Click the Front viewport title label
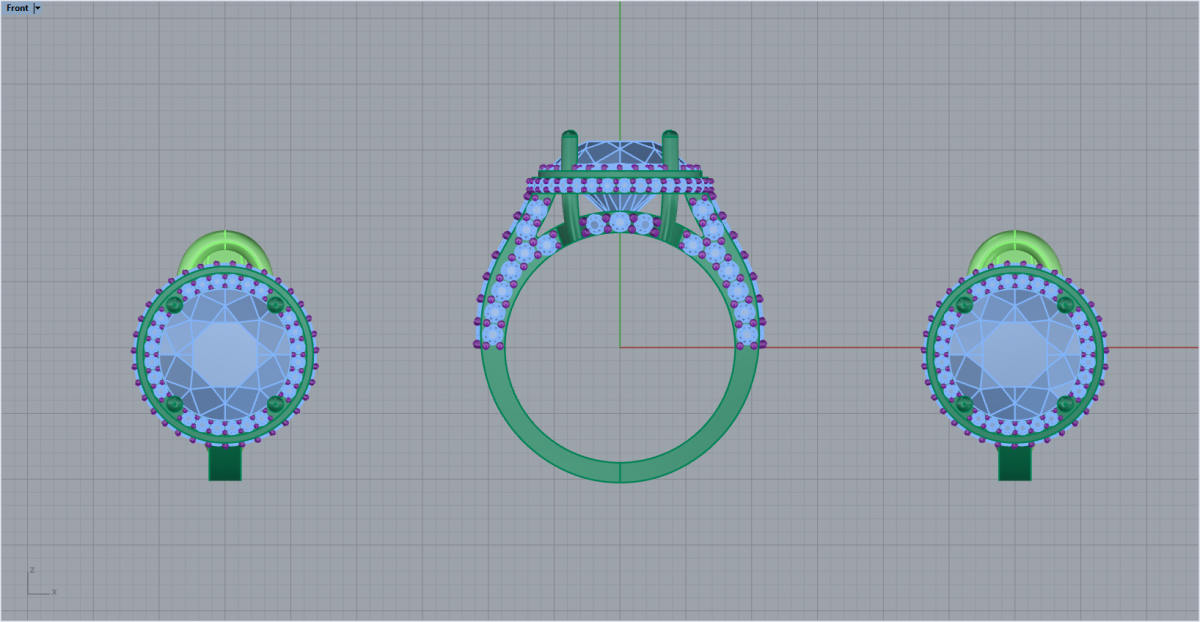Image resolution: width=1200 pixels, height=622 pixels. pyautogui.click(x=17, y=8)
